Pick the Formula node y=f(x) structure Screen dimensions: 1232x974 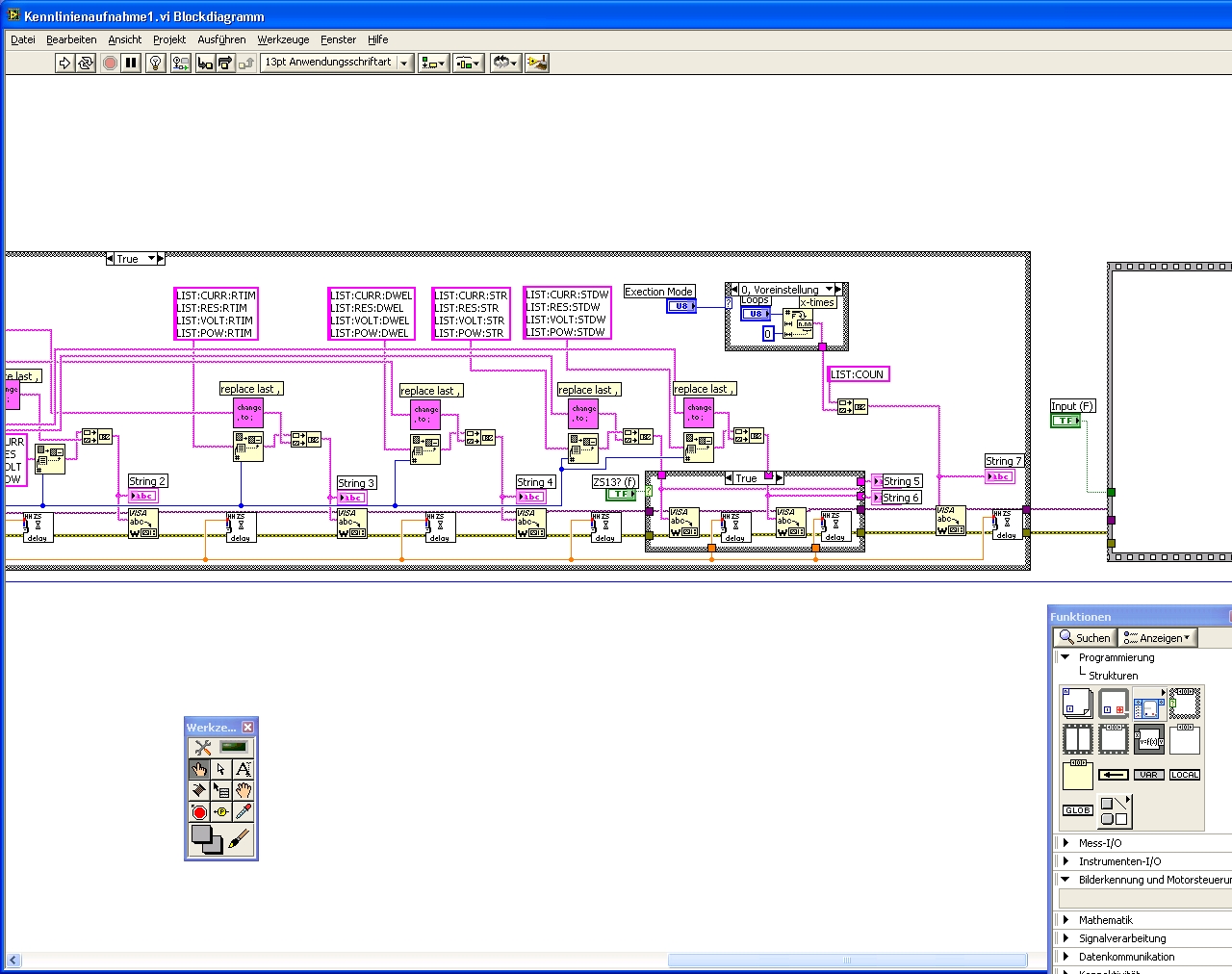[x=1149, y=739]
